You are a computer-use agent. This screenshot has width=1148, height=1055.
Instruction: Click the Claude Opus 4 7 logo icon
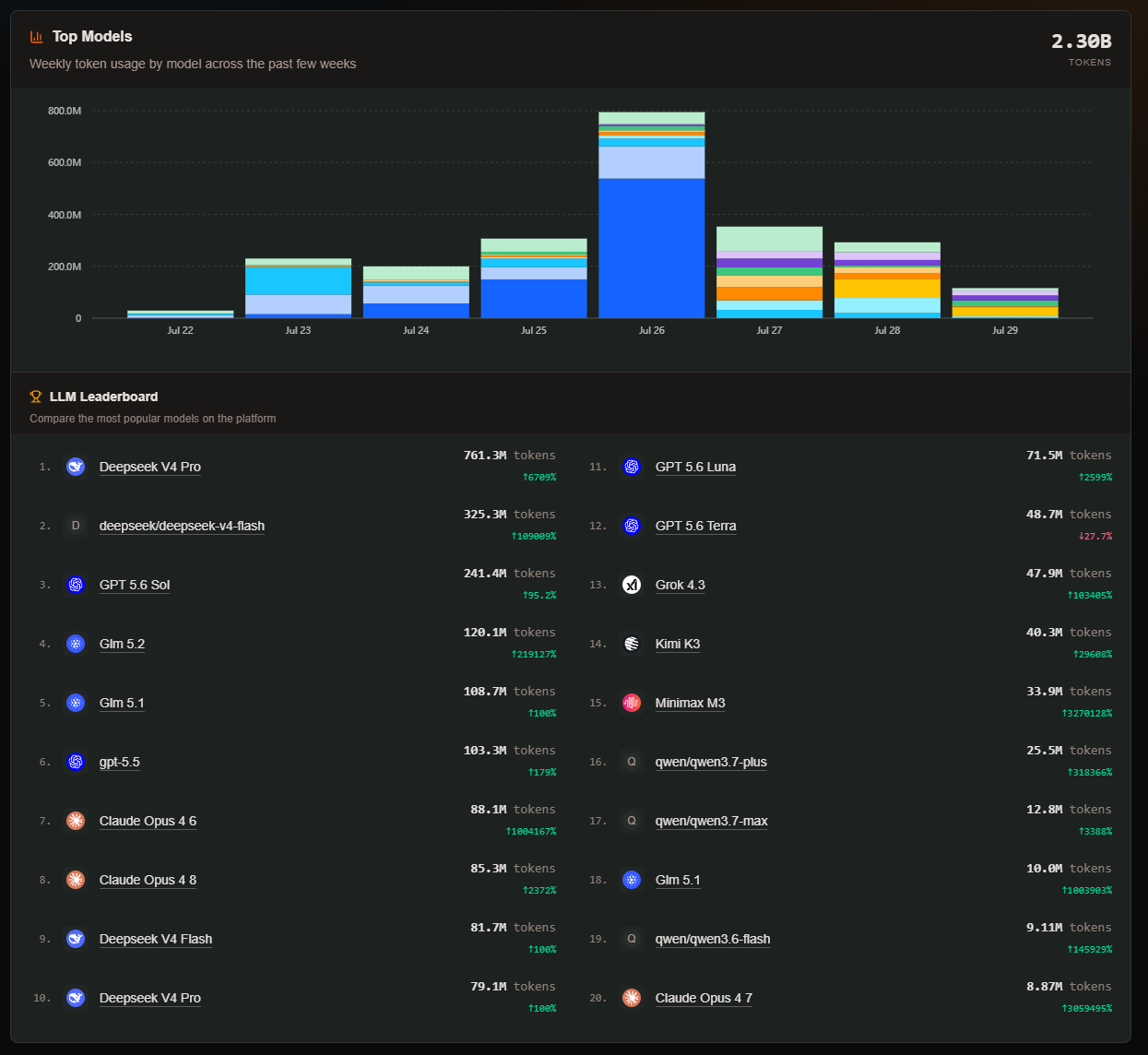coord(632,998)
